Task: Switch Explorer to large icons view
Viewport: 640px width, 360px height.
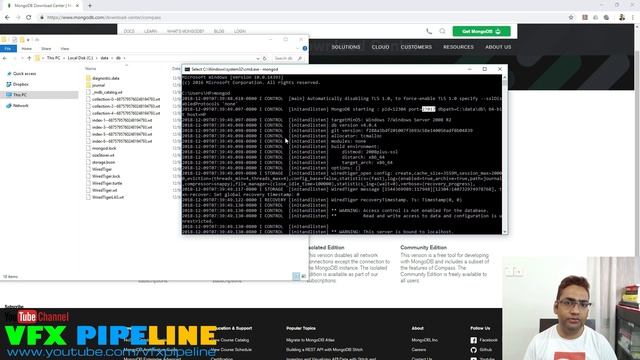Action: [303, 276]
